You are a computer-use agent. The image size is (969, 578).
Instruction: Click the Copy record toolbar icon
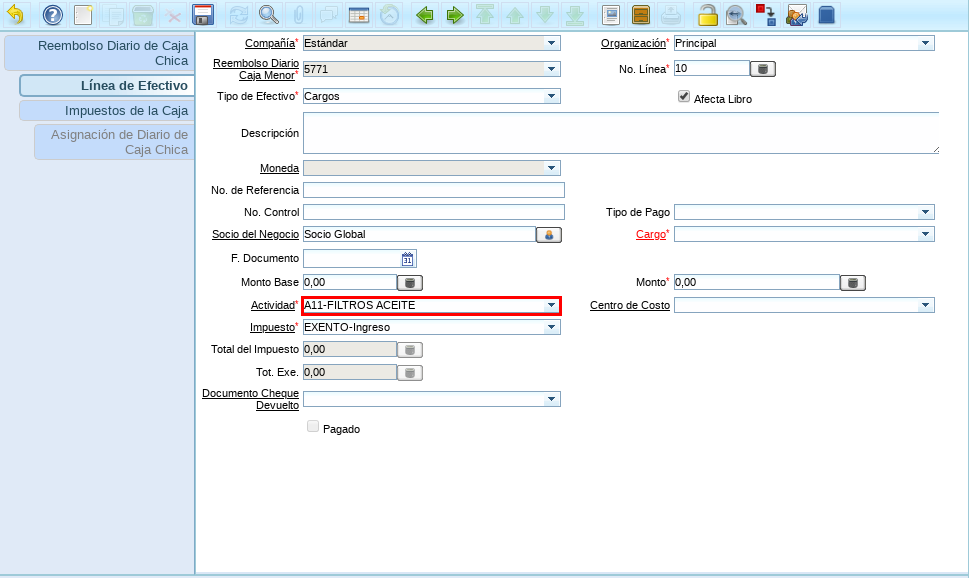[113, 14]
